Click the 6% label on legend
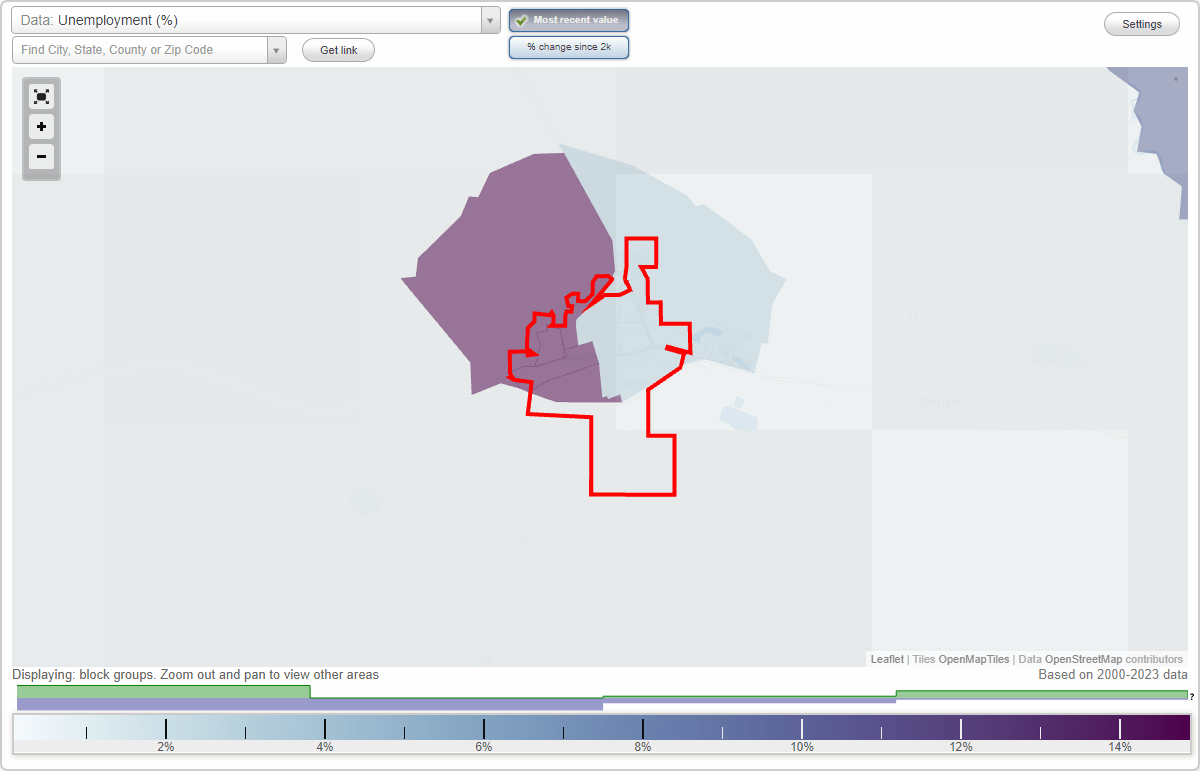This screenshot has height=771, width=1200. coord(484,746)
